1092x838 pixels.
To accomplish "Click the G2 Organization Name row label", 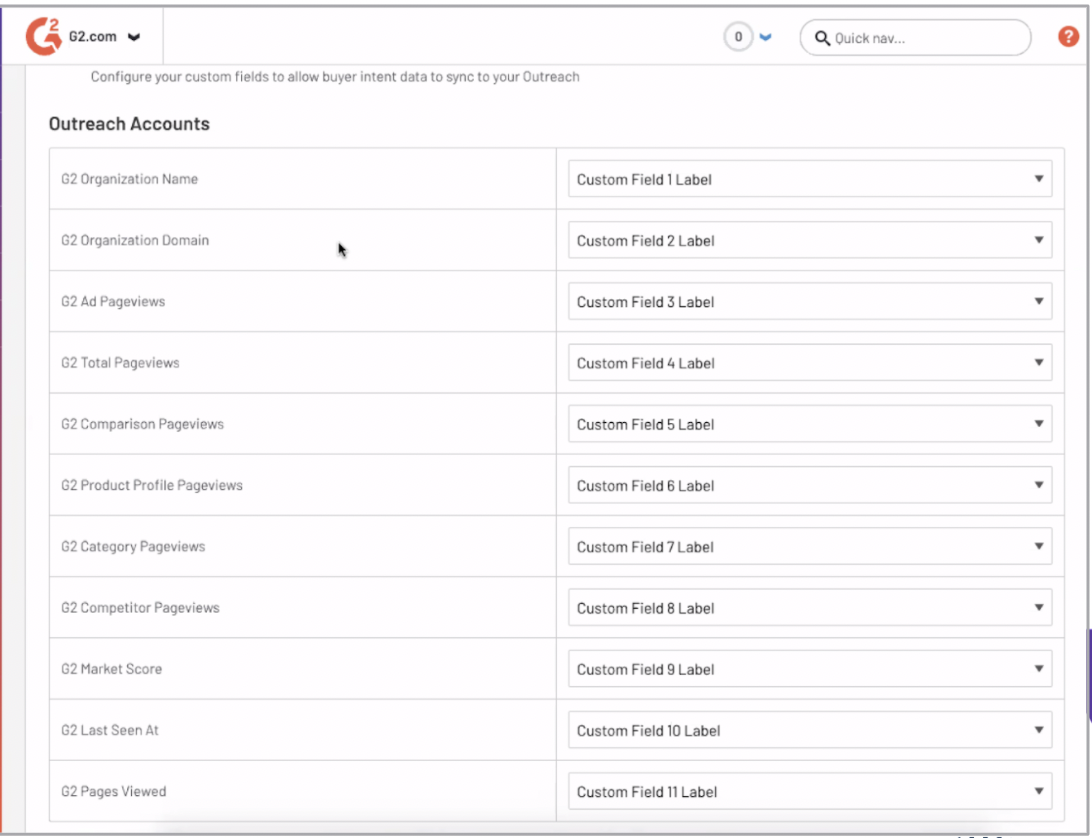I will click(129, 180).
